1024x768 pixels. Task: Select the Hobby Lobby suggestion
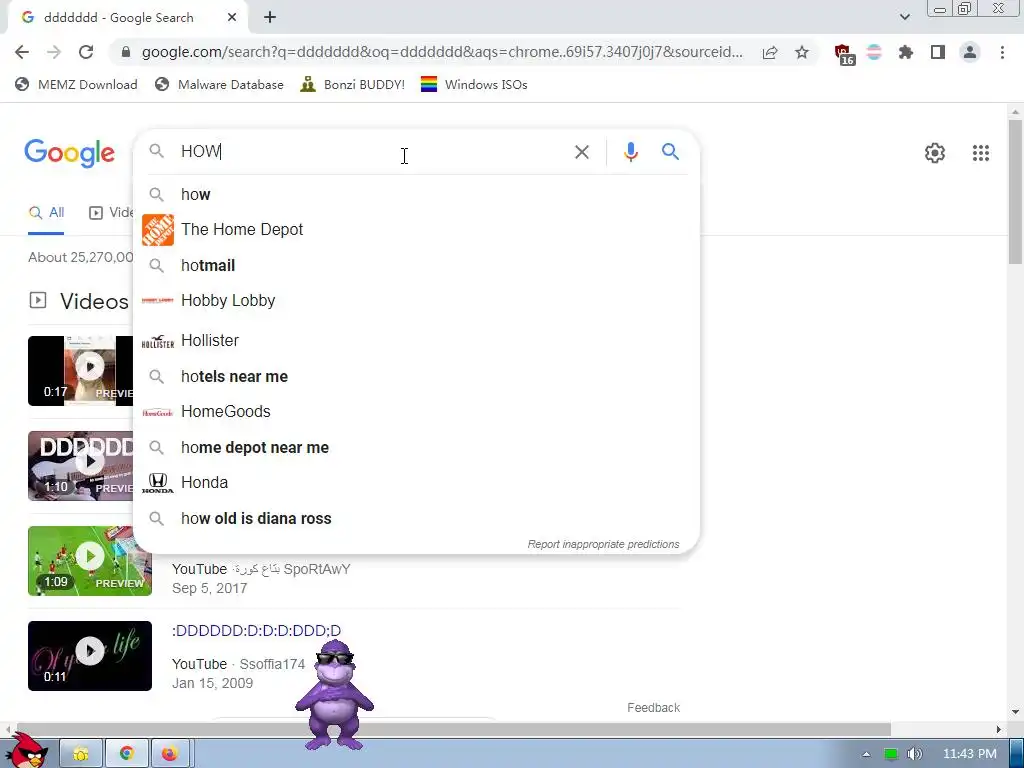coord(416,300)
